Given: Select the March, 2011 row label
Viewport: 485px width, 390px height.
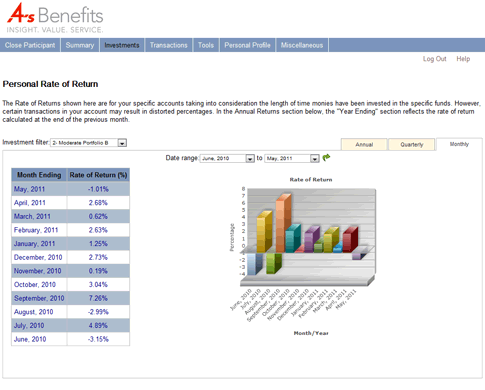Looking at the screenshot, I should click(x=32, y=217).
